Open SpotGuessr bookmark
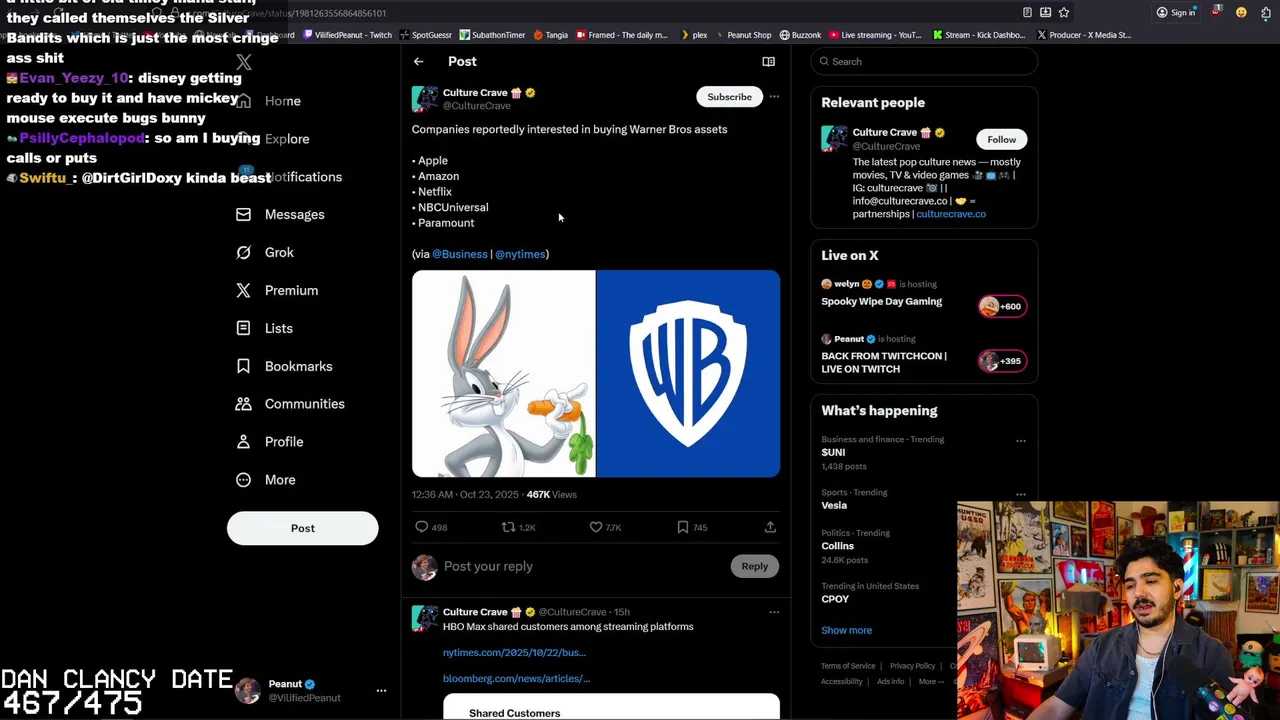1280x720 pixels. coord(425,35)
